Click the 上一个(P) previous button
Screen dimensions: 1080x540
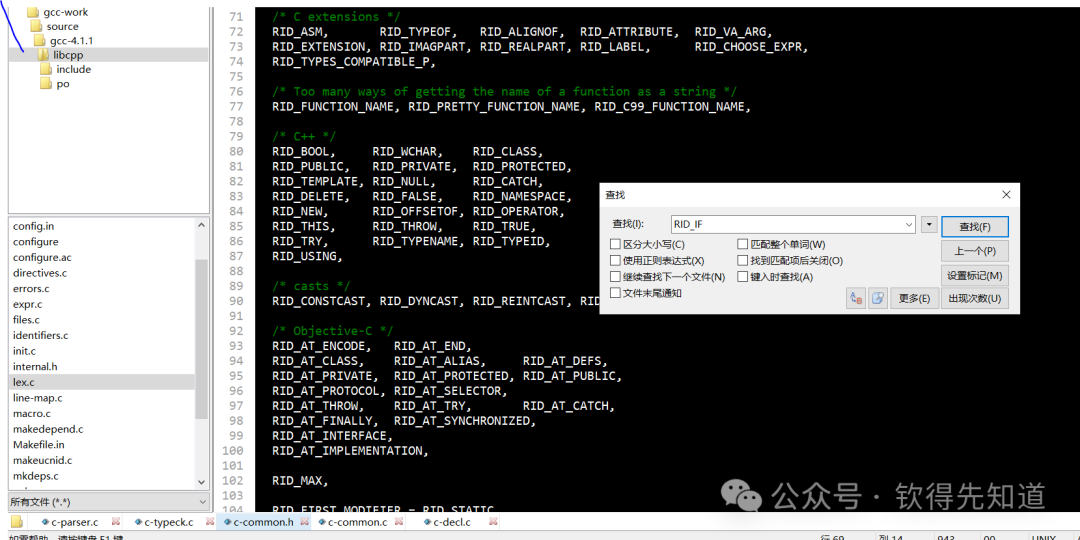tap(975, 251)
